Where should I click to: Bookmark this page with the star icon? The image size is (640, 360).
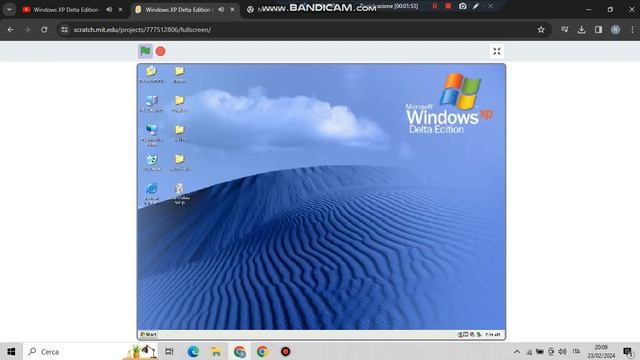pos(541,29)
